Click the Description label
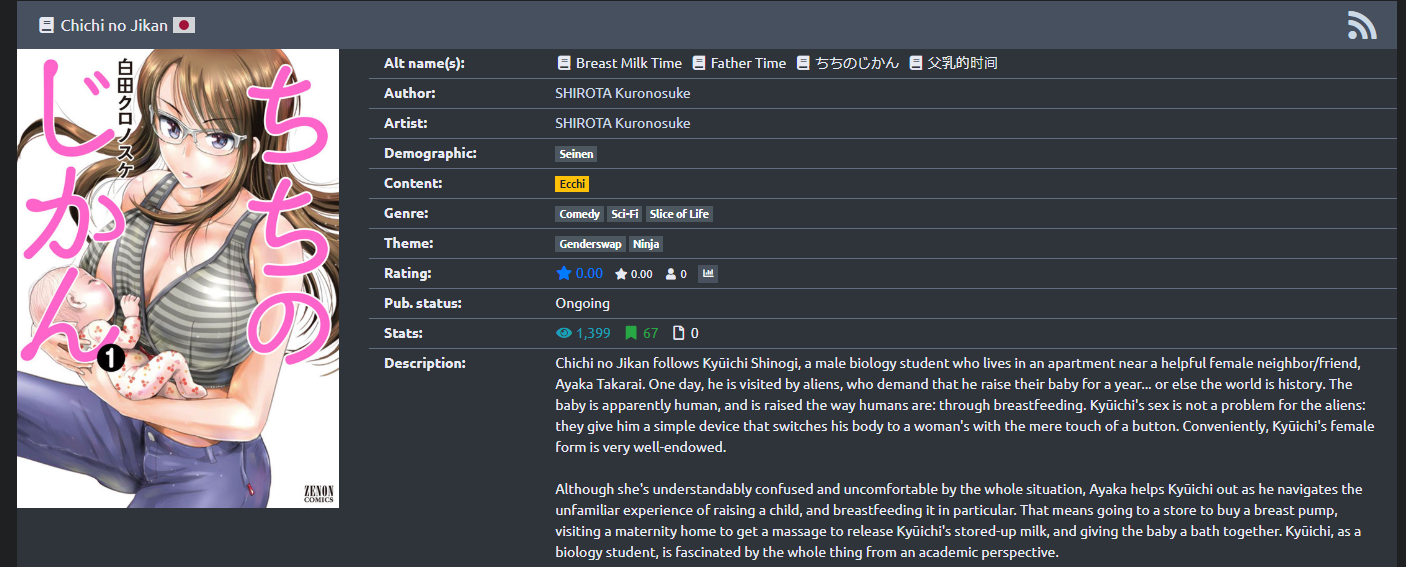 [x=425, y=363]
